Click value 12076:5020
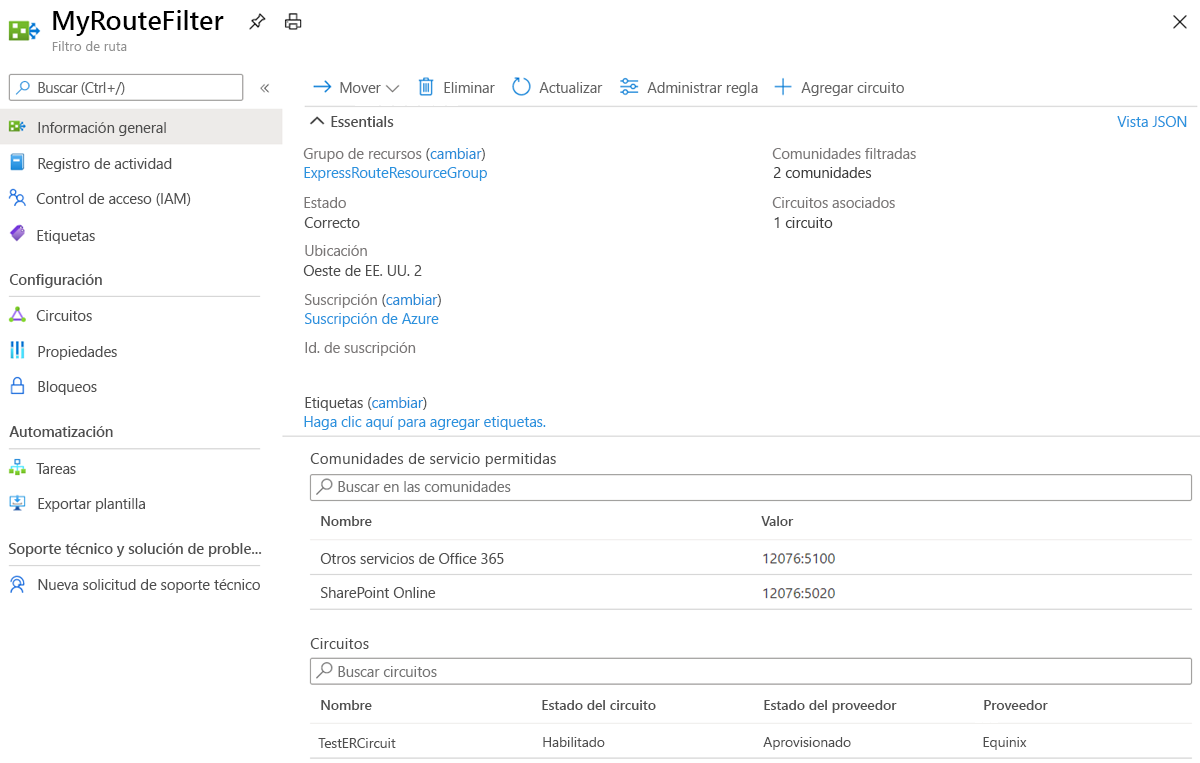 pos(798,593)
